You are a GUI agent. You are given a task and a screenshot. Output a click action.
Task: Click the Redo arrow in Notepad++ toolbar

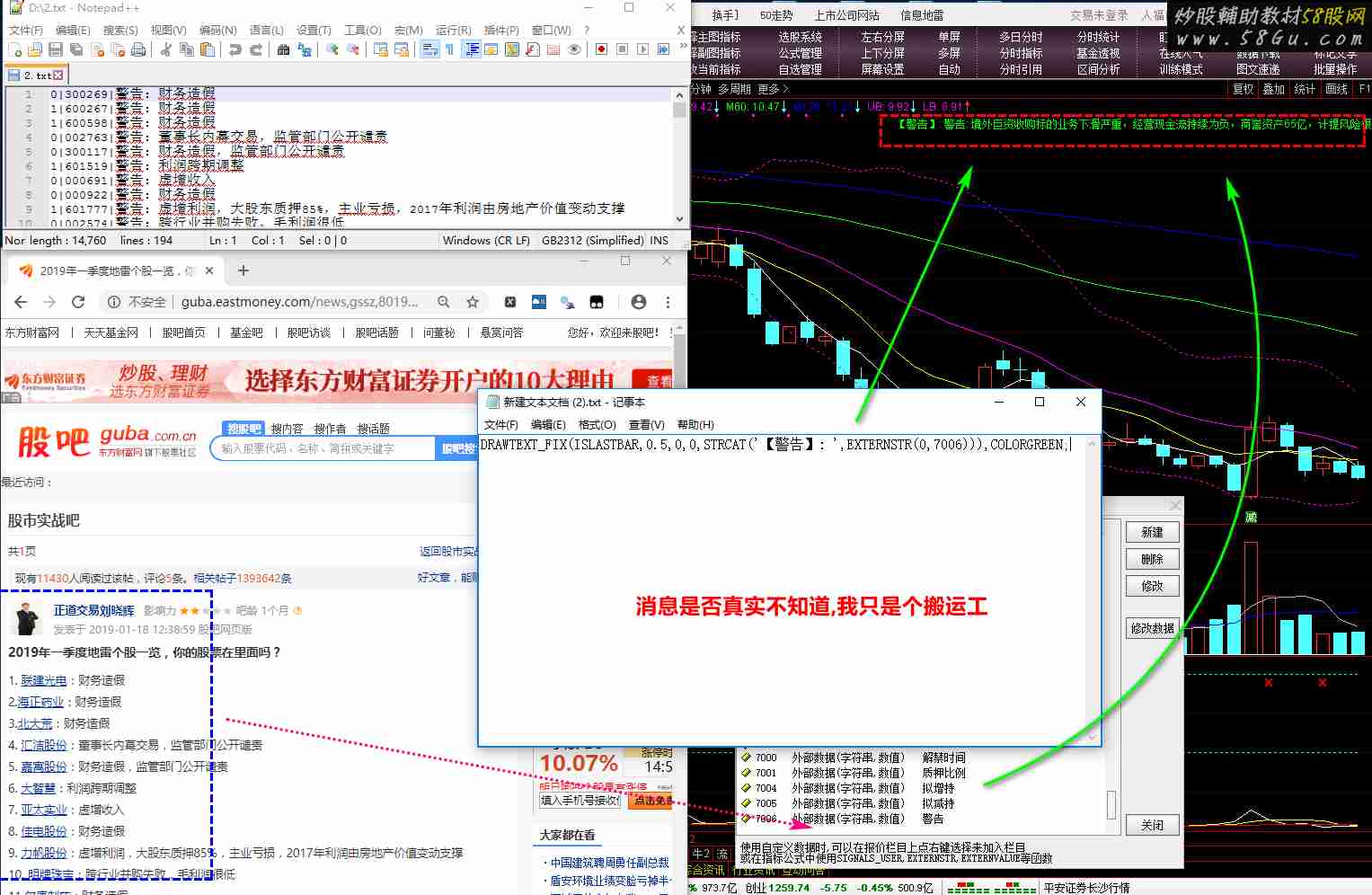coord(256,49)
